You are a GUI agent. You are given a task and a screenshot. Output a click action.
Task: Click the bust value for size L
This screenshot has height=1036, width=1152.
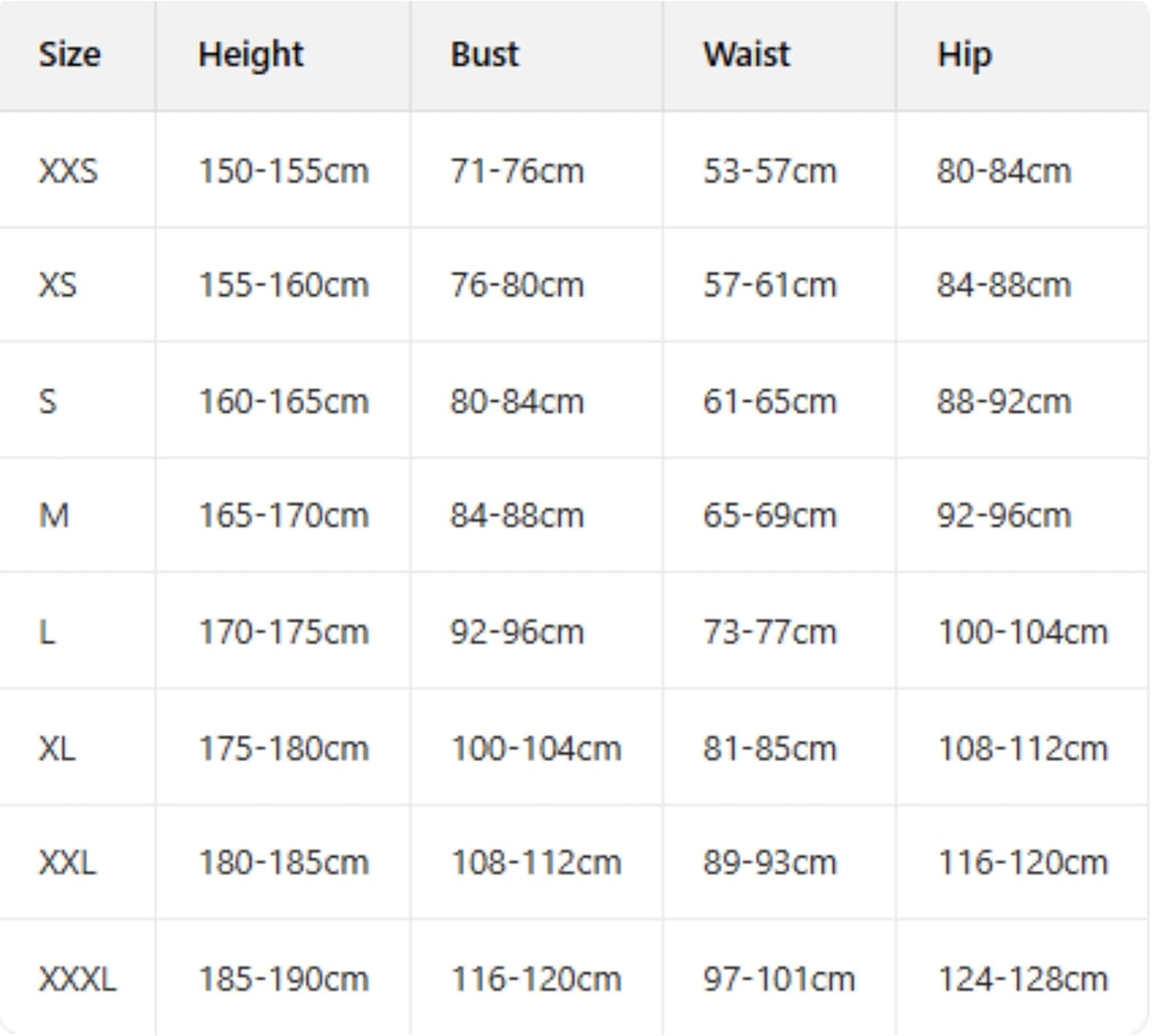(517, 632)
